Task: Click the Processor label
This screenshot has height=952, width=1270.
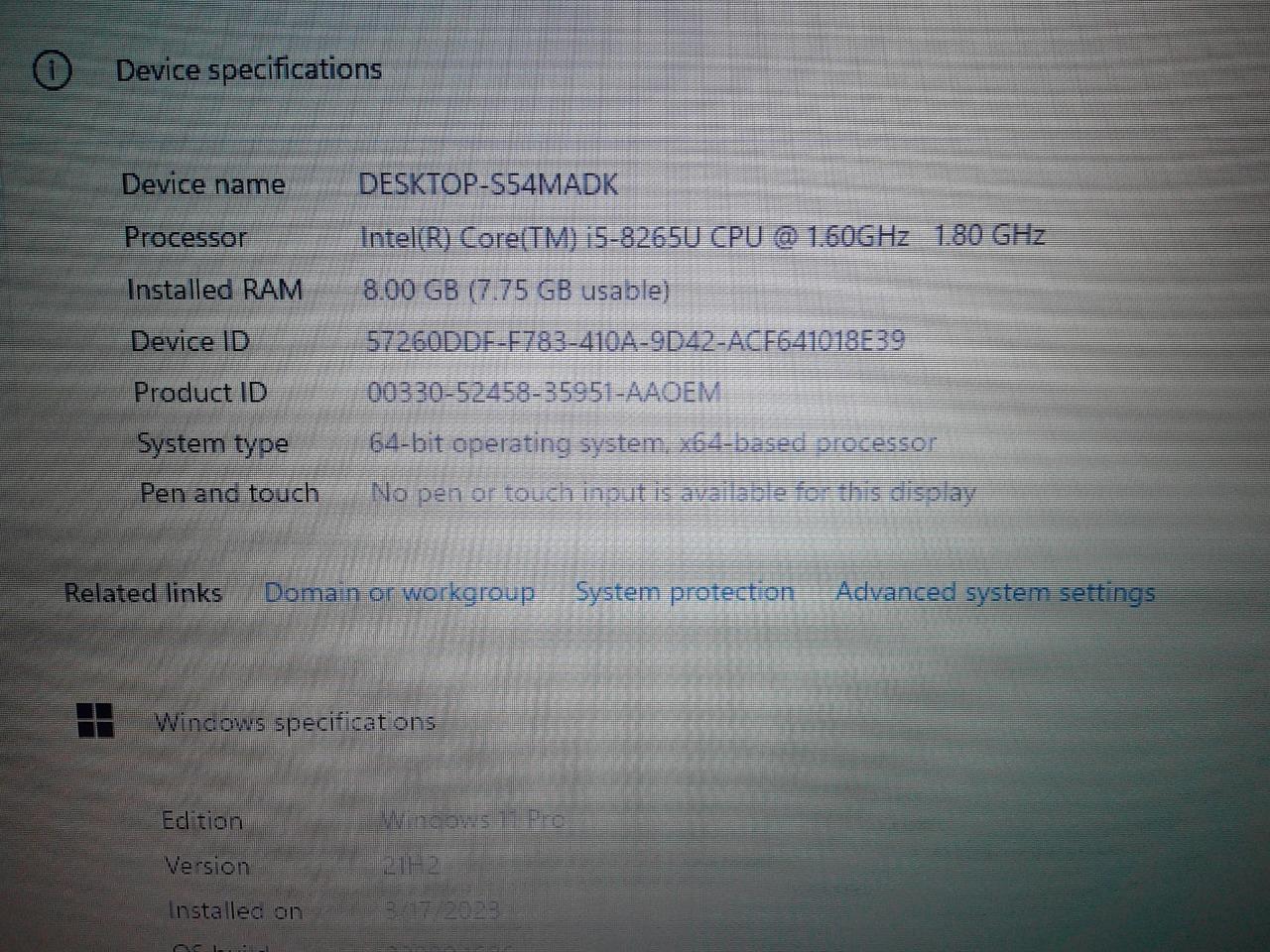Action: click(186, 238)
